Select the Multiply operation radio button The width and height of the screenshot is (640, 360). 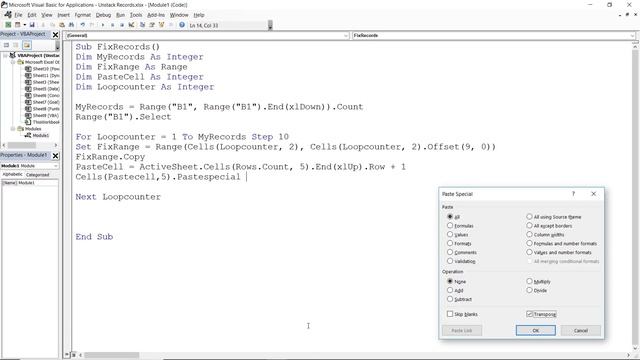(529, 281)
